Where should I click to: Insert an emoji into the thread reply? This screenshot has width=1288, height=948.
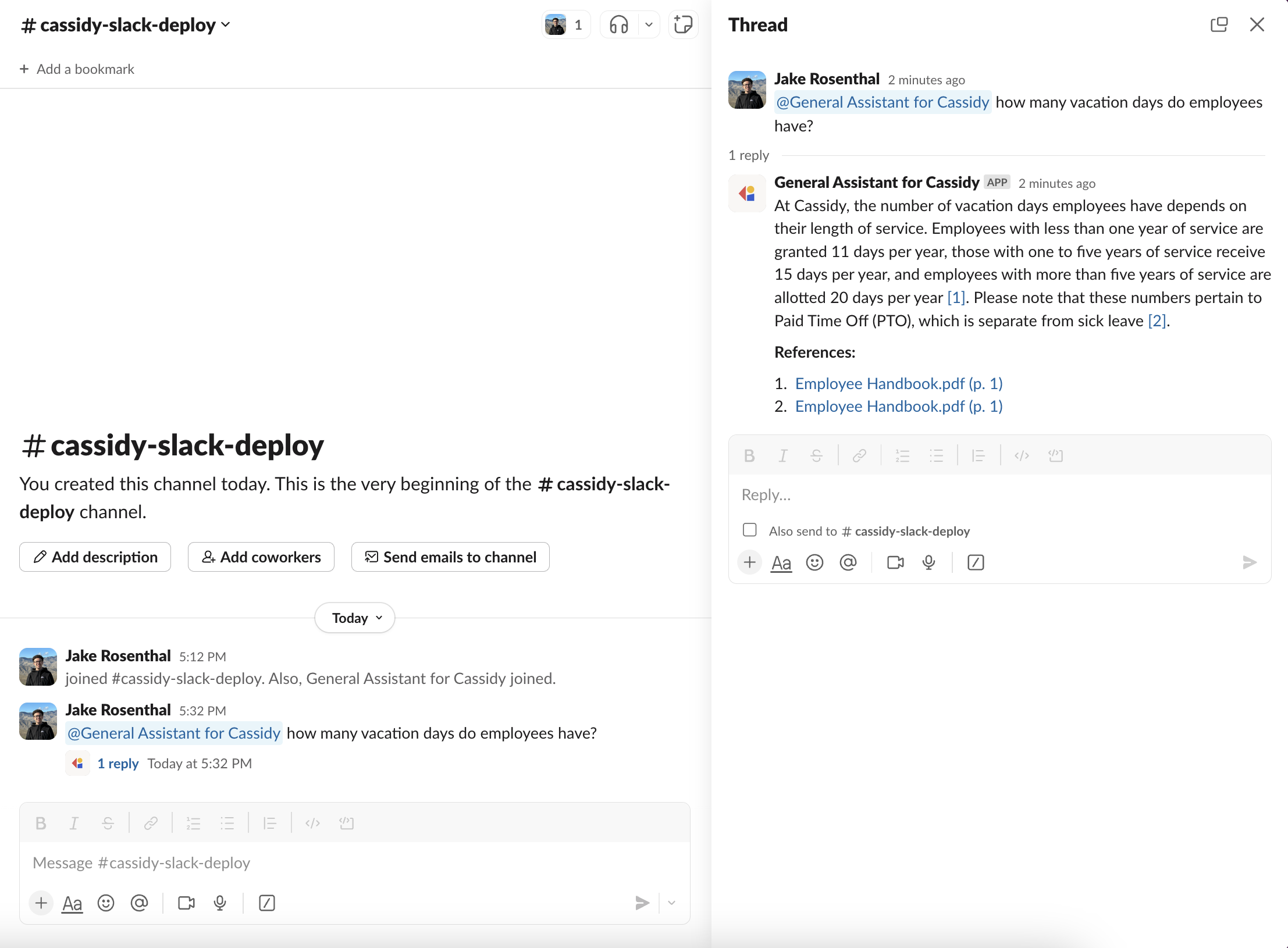pos(814,562)
